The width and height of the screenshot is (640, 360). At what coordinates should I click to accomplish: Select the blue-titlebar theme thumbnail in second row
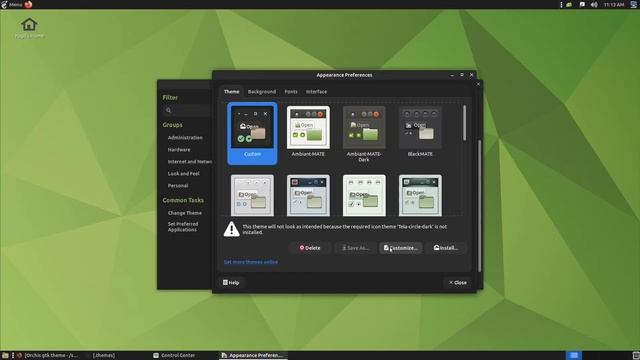(308, 195)
